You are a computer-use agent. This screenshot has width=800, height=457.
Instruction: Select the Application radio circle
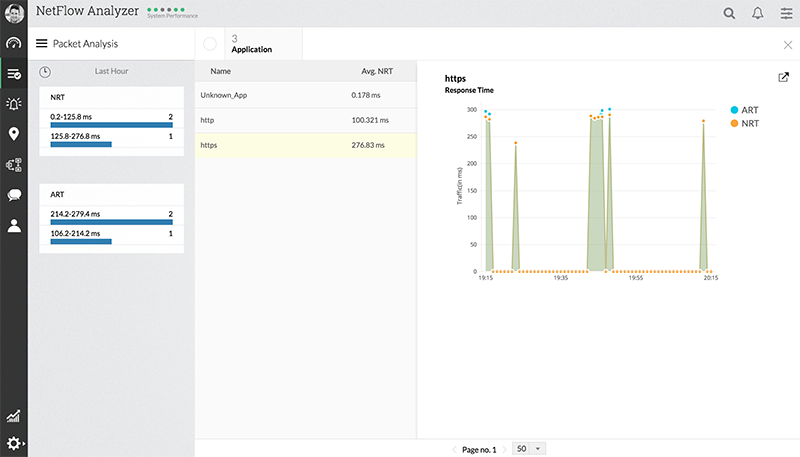point(210,44)
